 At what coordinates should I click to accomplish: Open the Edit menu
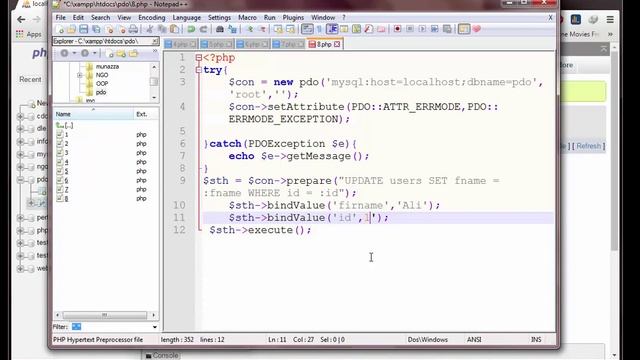coord(78,18)
